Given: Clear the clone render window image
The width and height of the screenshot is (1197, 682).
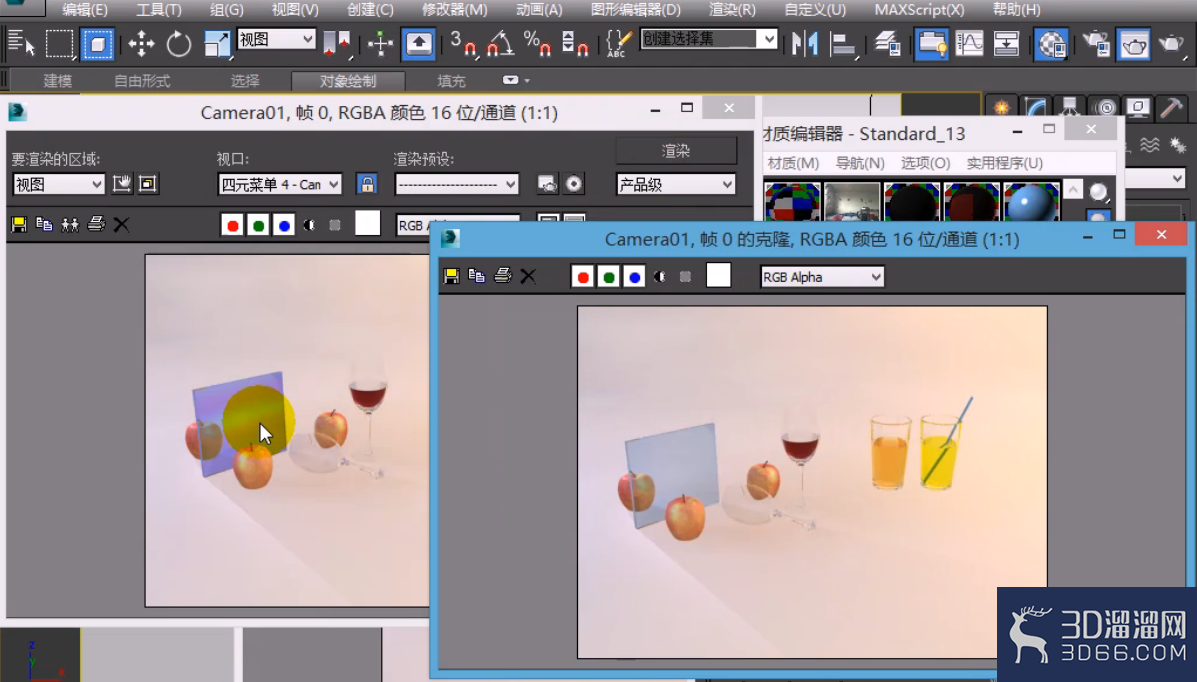Looking at the screenshot, I should click(x=528, y=276).
